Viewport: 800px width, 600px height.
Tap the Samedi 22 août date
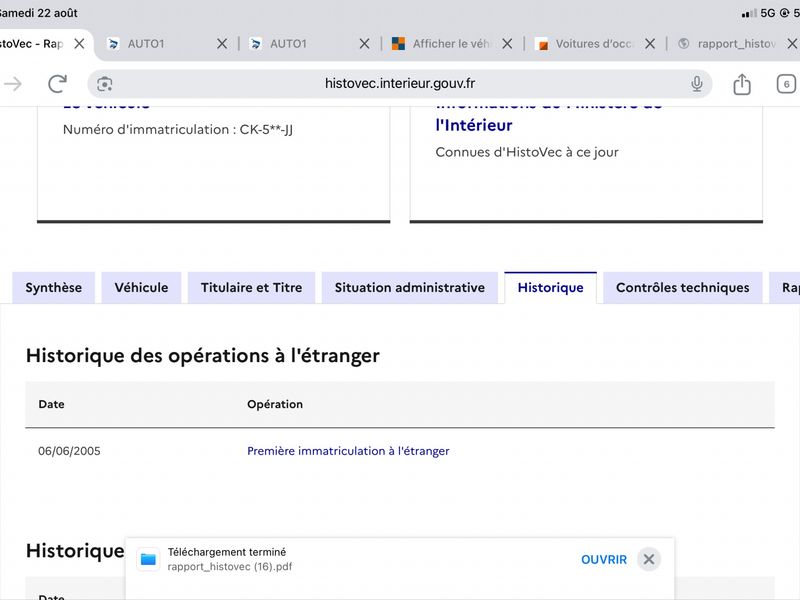pyautogui.click(x=39, y=13)
